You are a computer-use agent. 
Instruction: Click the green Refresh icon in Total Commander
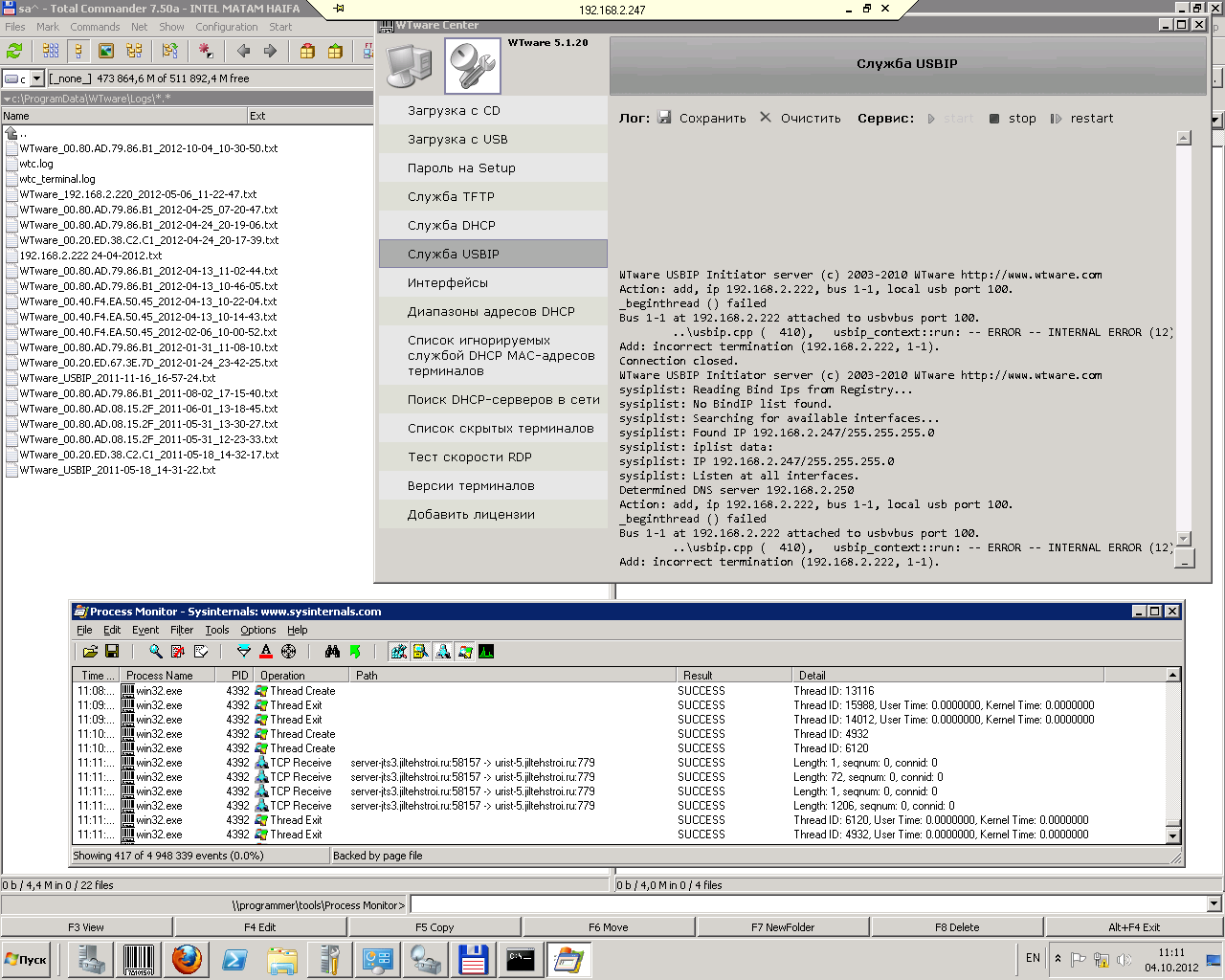coord(14,51)
